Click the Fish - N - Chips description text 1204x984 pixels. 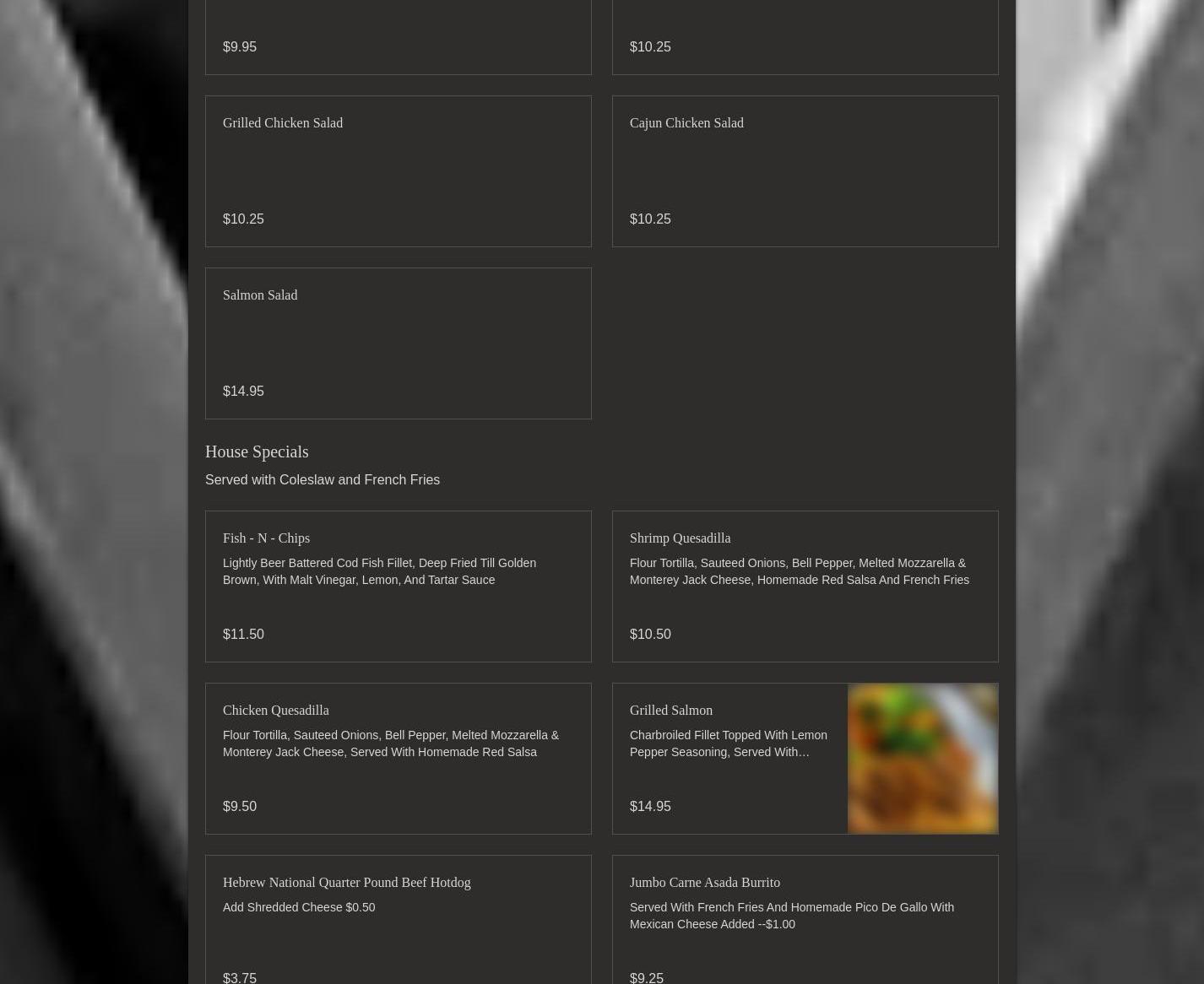(x=379, y=571)
